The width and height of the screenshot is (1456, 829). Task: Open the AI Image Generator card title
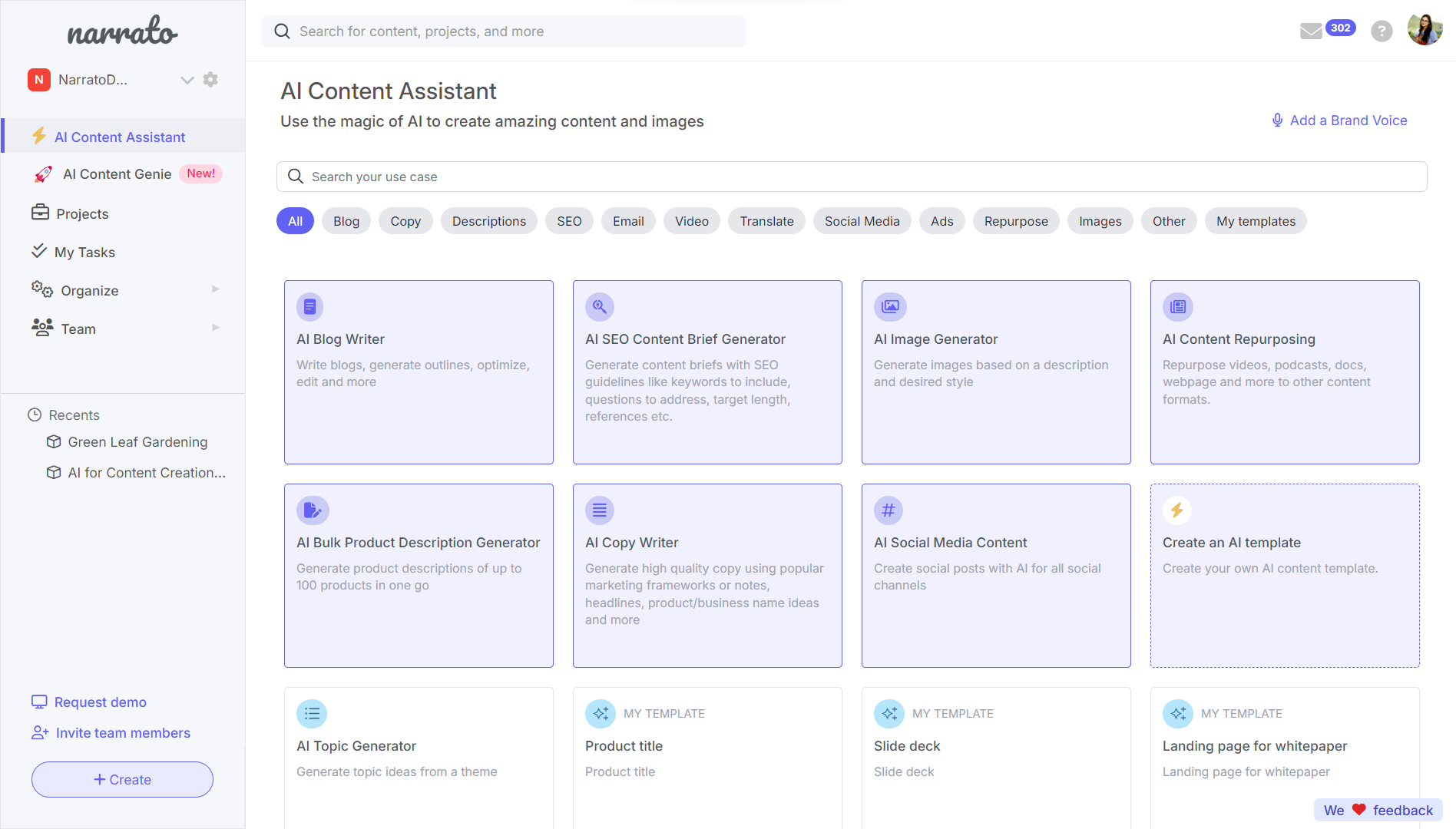pos(935,339)
